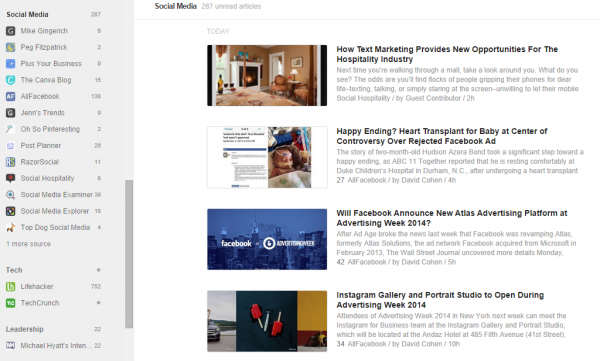Open The Canva Blog feed icon
This screenshot has width=600, height=361.
[10, 80]
